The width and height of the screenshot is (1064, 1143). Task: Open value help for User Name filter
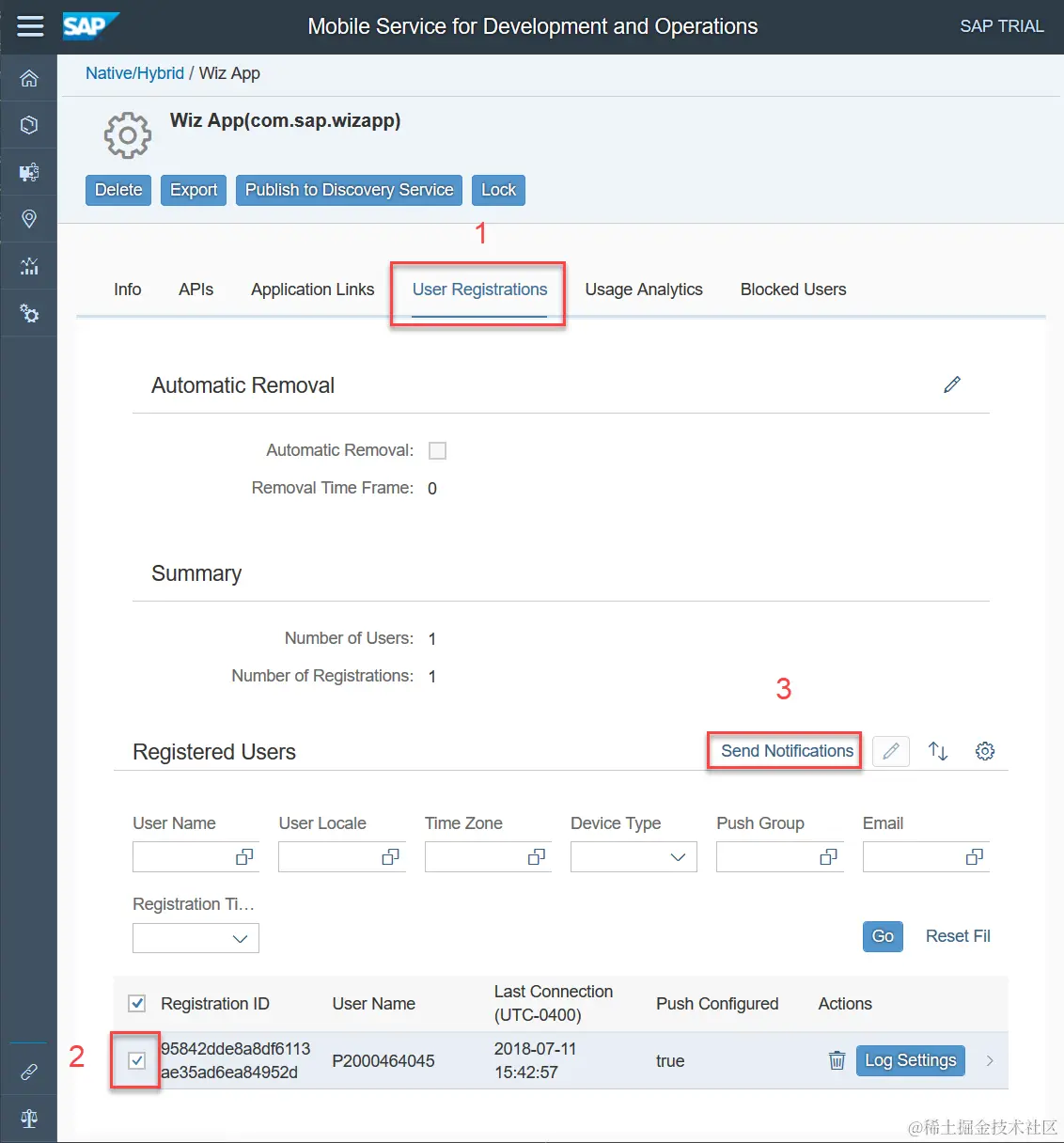click(244, 857)
